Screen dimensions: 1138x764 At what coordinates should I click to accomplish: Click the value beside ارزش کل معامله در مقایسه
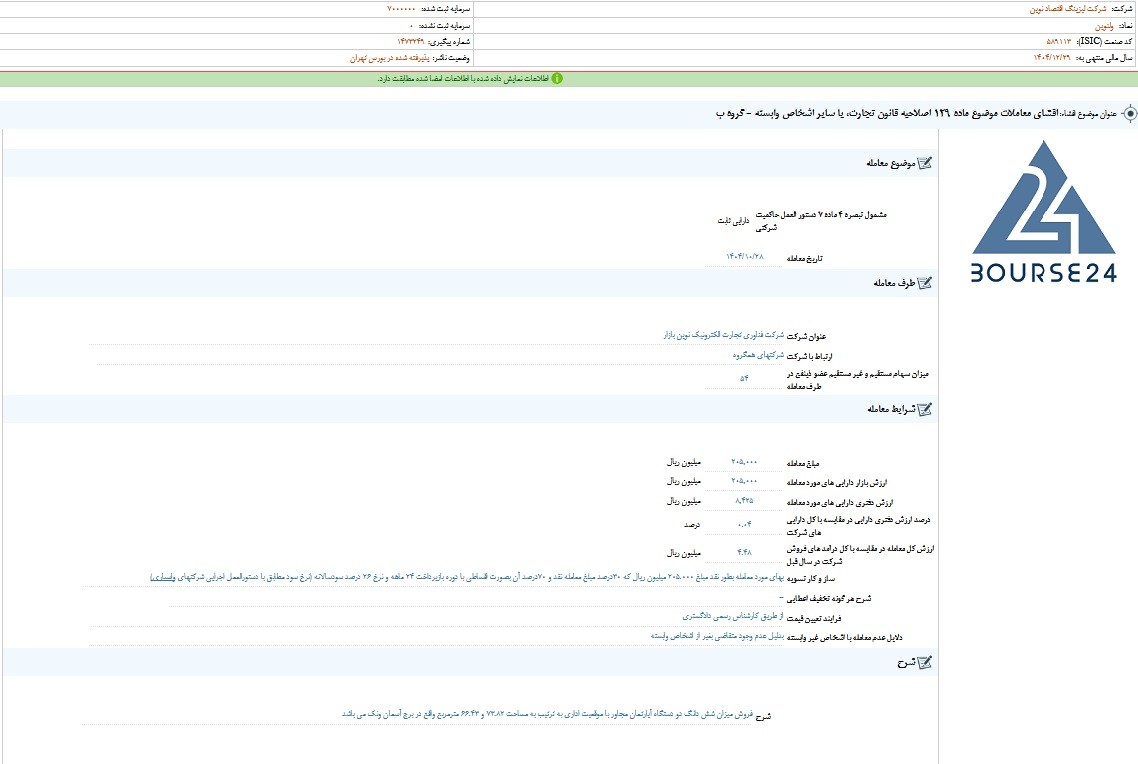coord(744,552)
